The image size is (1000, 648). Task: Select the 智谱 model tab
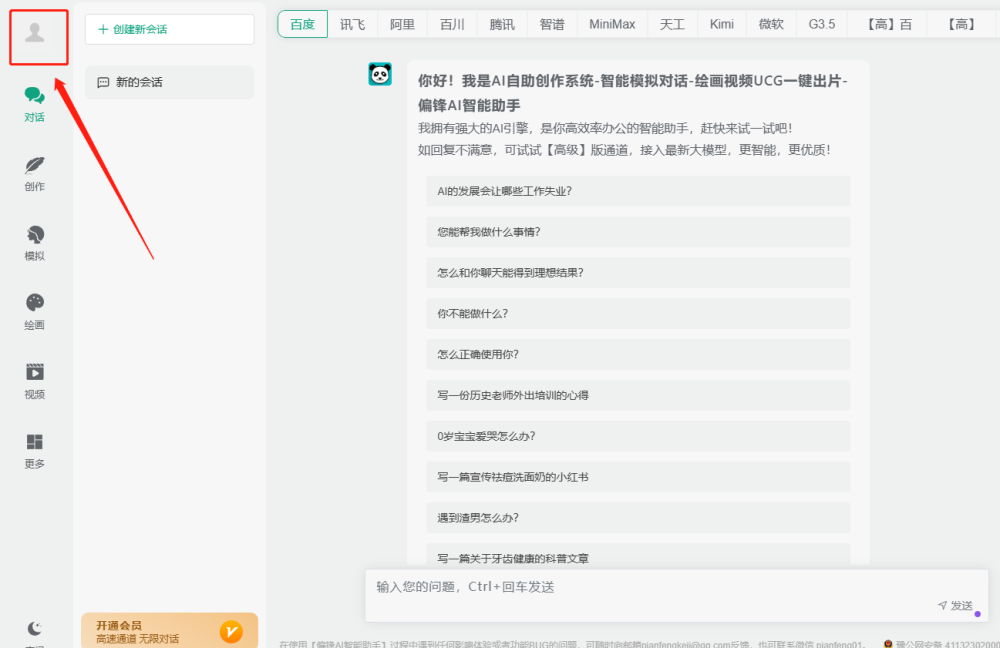[x=552, y=24]
